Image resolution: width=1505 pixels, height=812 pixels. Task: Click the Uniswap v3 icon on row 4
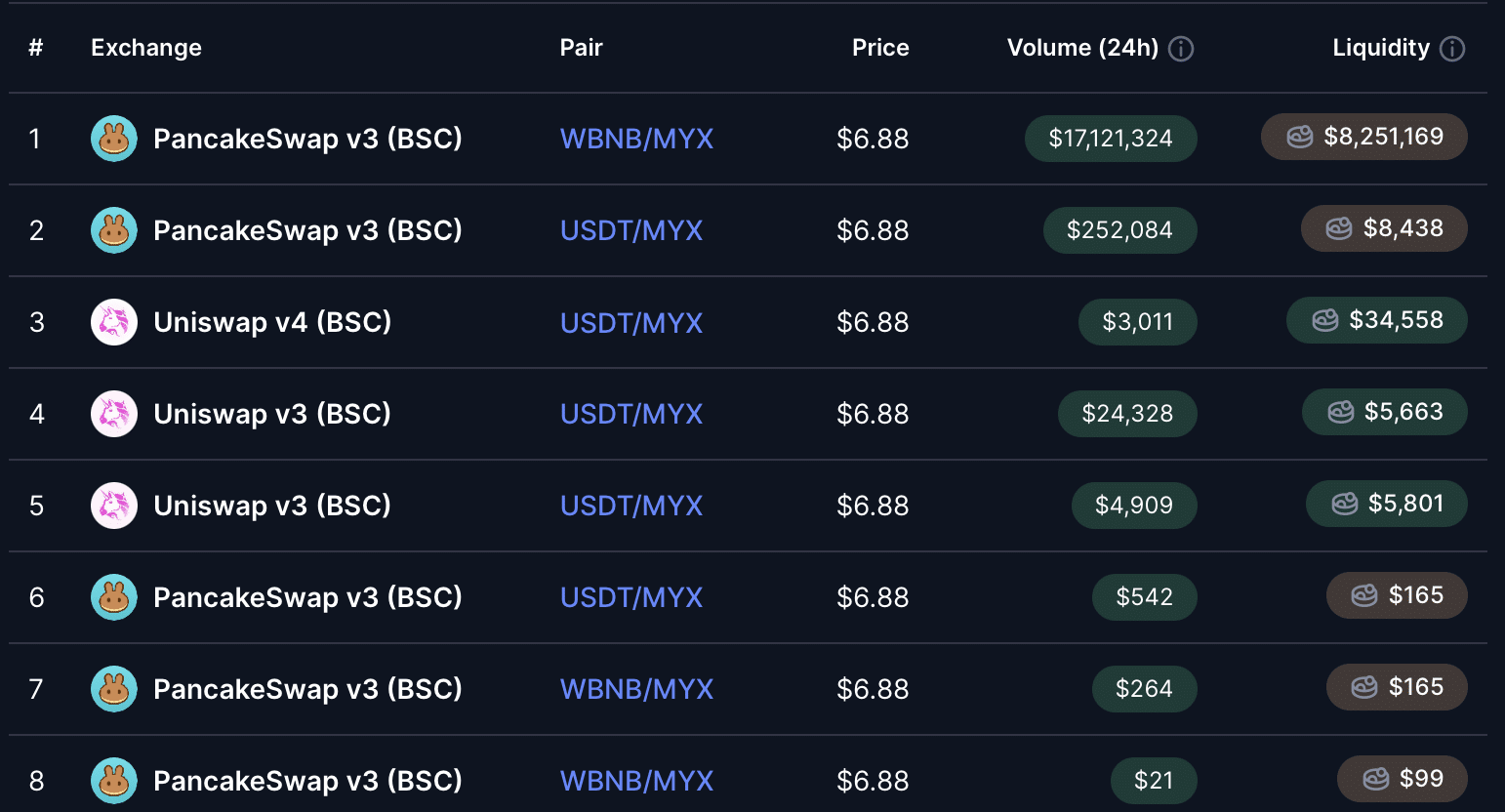114,414
